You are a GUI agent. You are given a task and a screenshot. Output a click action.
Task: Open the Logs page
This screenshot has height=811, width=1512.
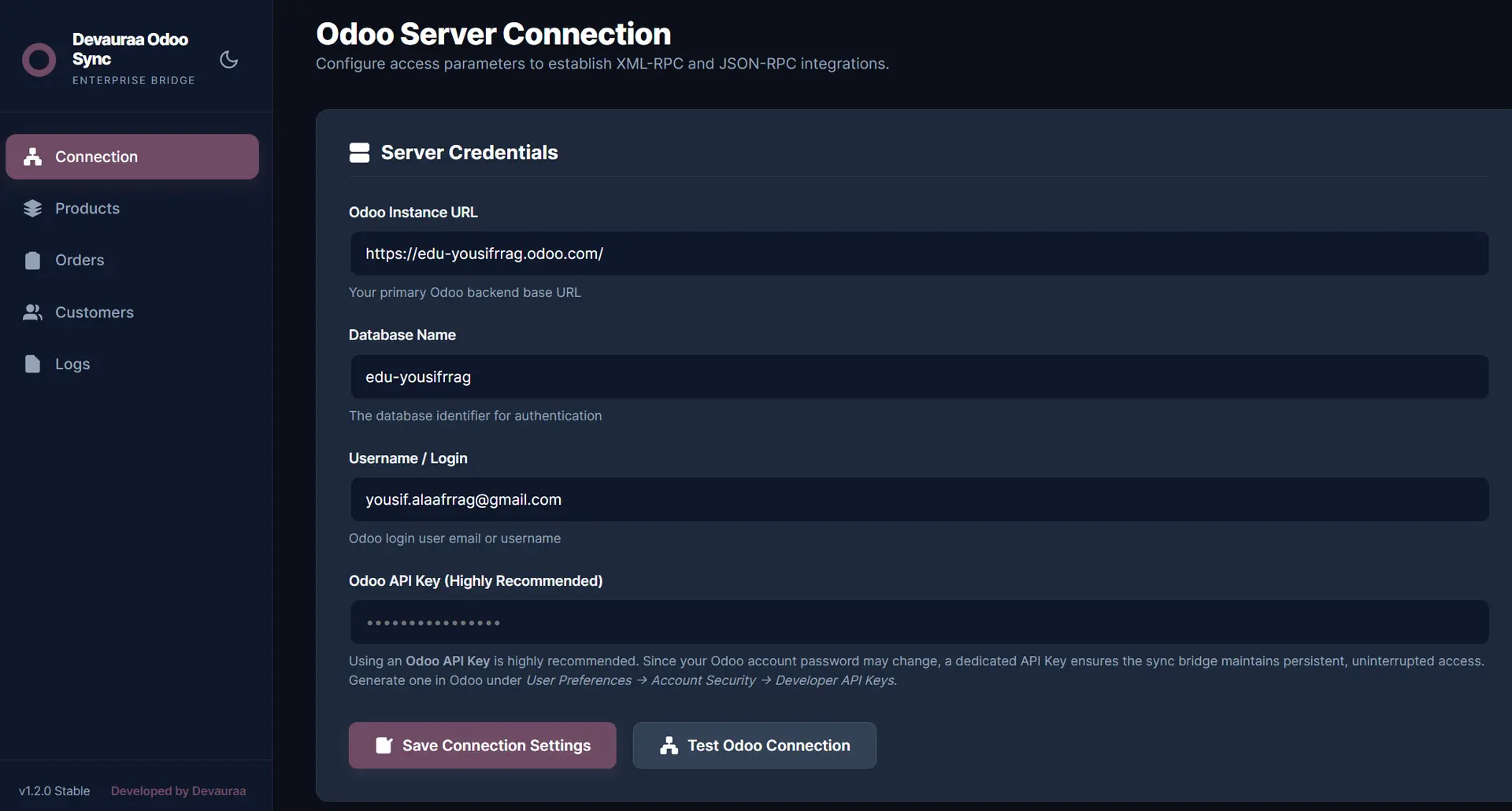(x=132, y=364)
